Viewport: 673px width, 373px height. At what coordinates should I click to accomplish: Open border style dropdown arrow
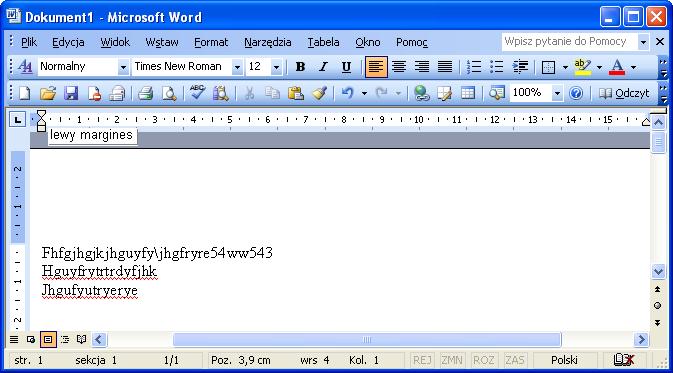coord(565,67)
